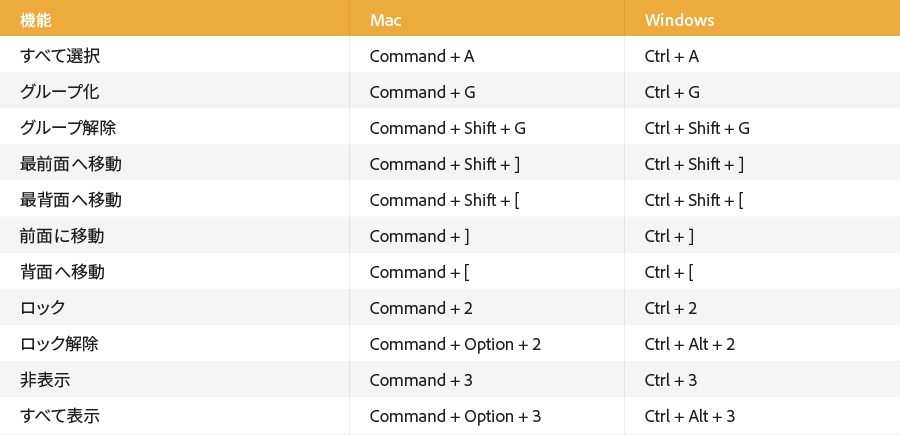Click the Command + Option + 2 cell
Viewport: 900px width, 435px height.
point(455,344)
